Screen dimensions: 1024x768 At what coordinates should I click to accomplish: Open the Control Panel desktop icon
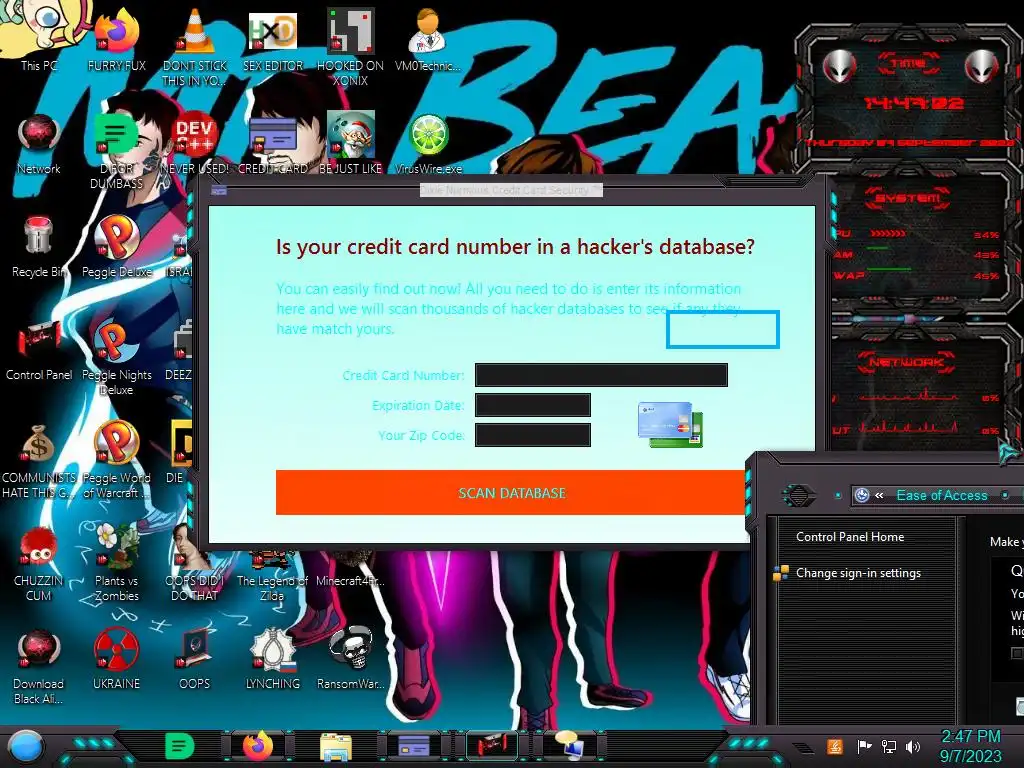pos(39,350)
